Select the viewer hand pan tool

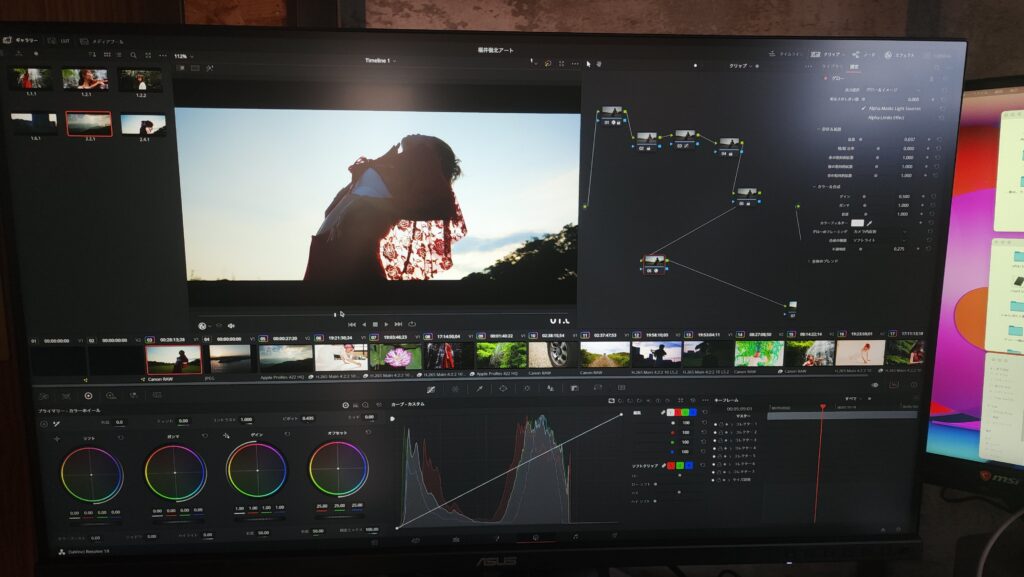(598, 64)
